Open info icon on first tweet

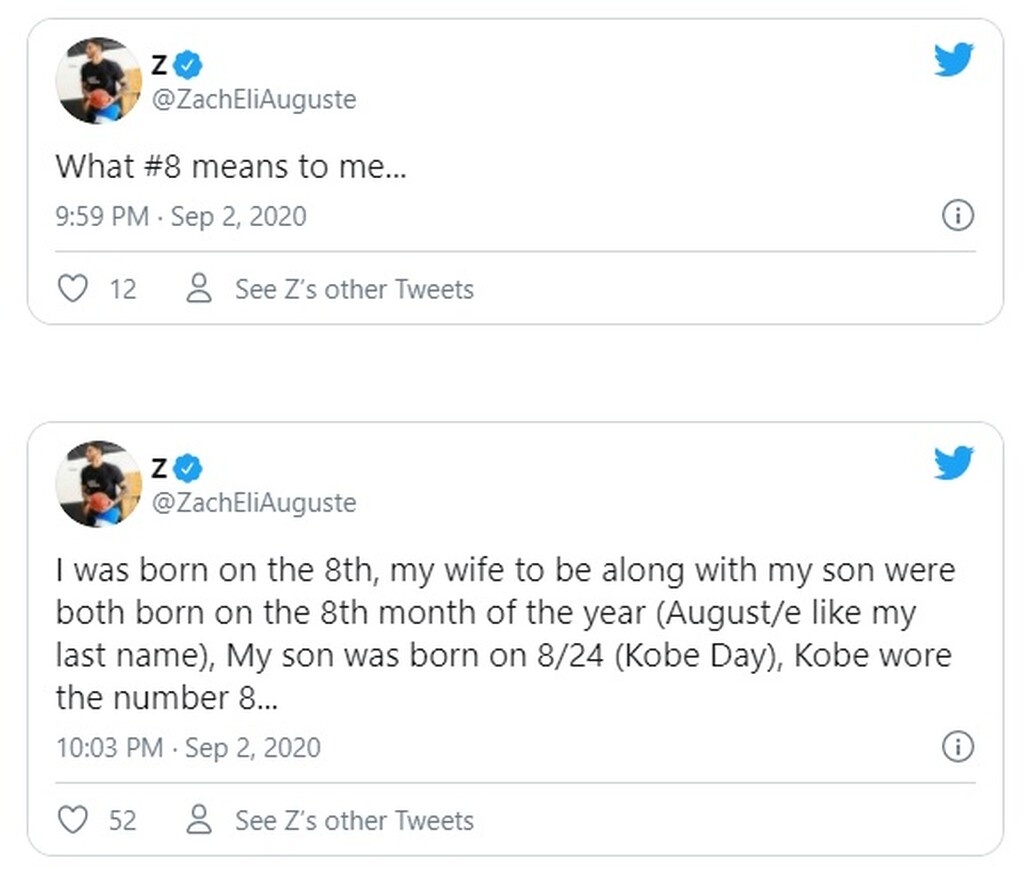click(958, 216)
